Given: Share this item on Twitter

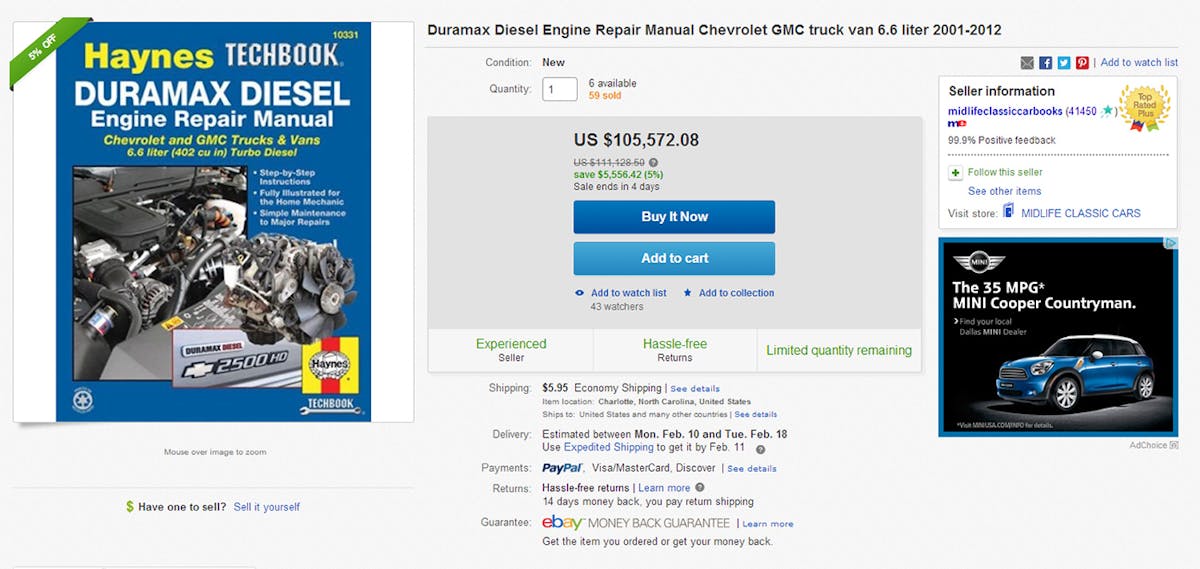Looking at the screenshot, I should [1064, 63].
